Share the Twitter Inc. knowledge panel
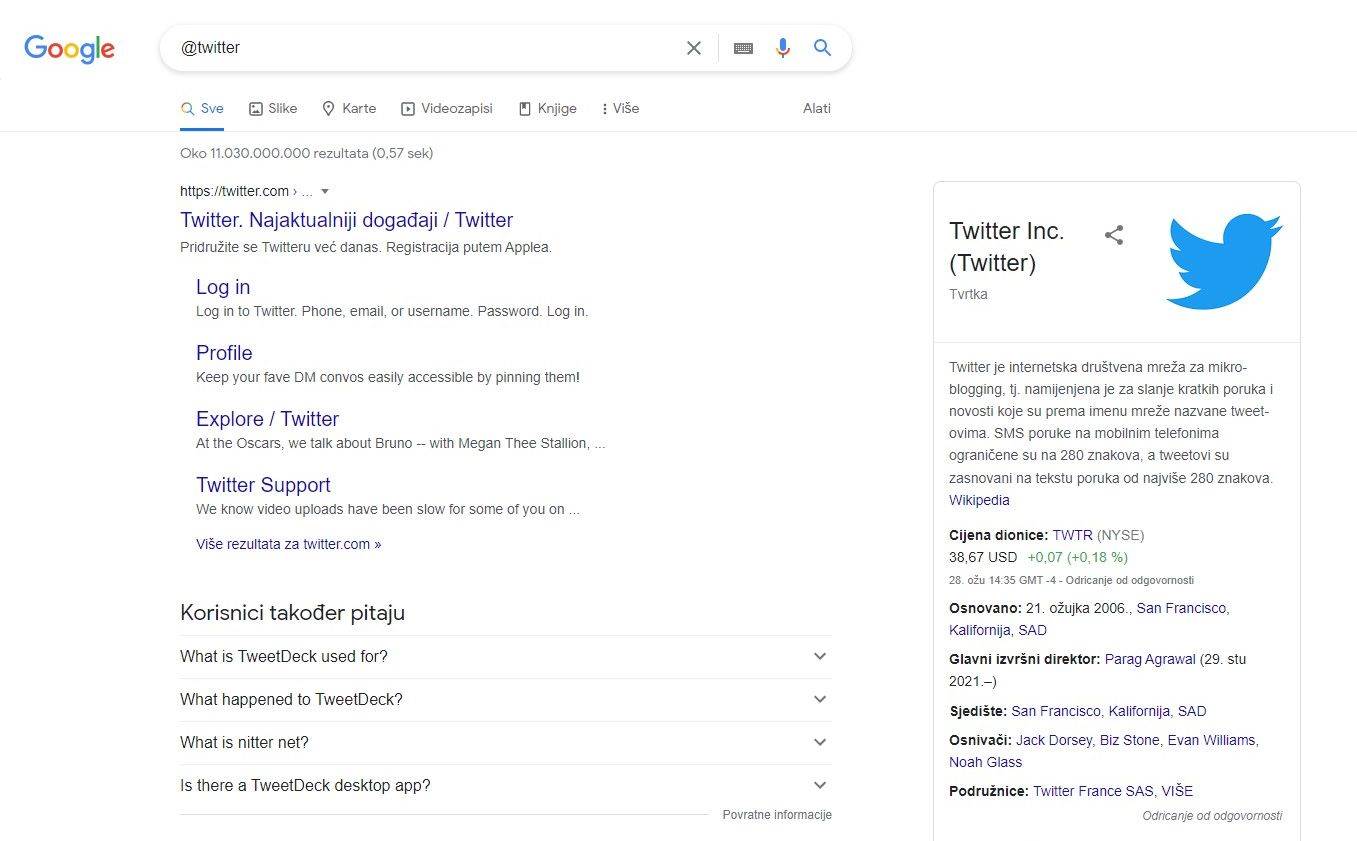1357x841 pixels. 1114,235
